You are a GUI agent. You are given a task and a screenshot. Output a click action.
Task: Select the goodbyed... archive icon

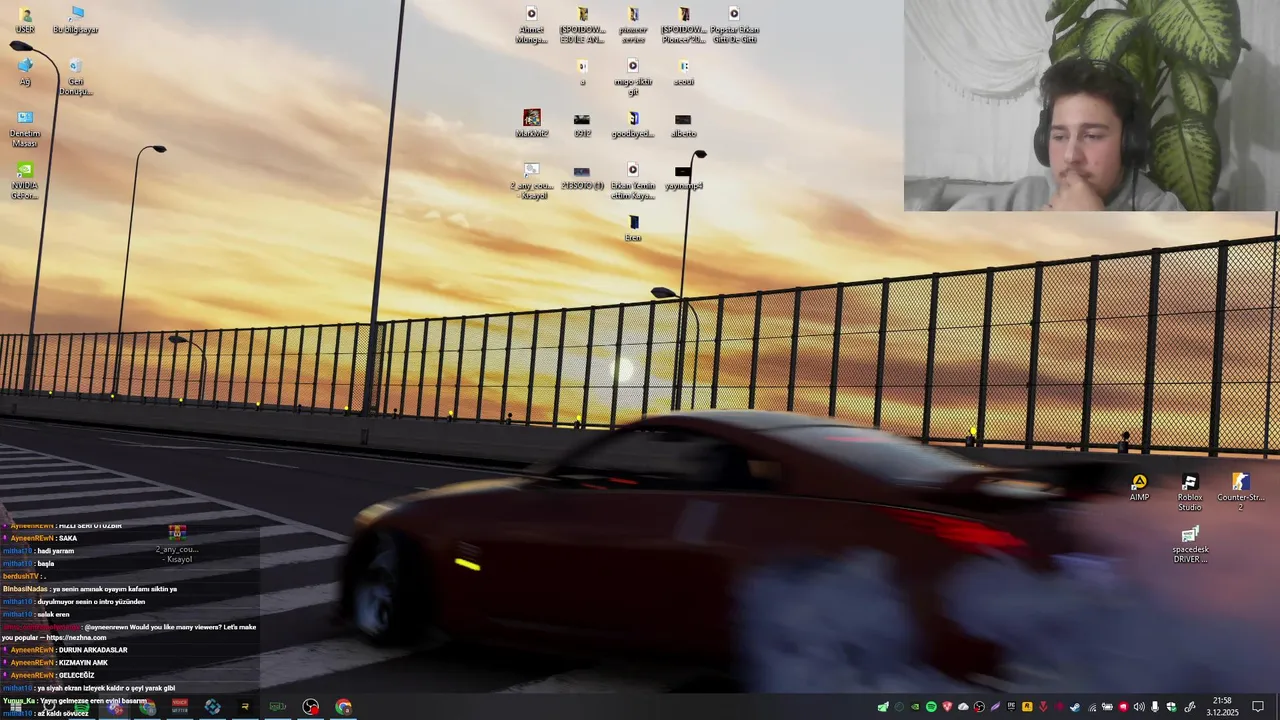[633, 124]
